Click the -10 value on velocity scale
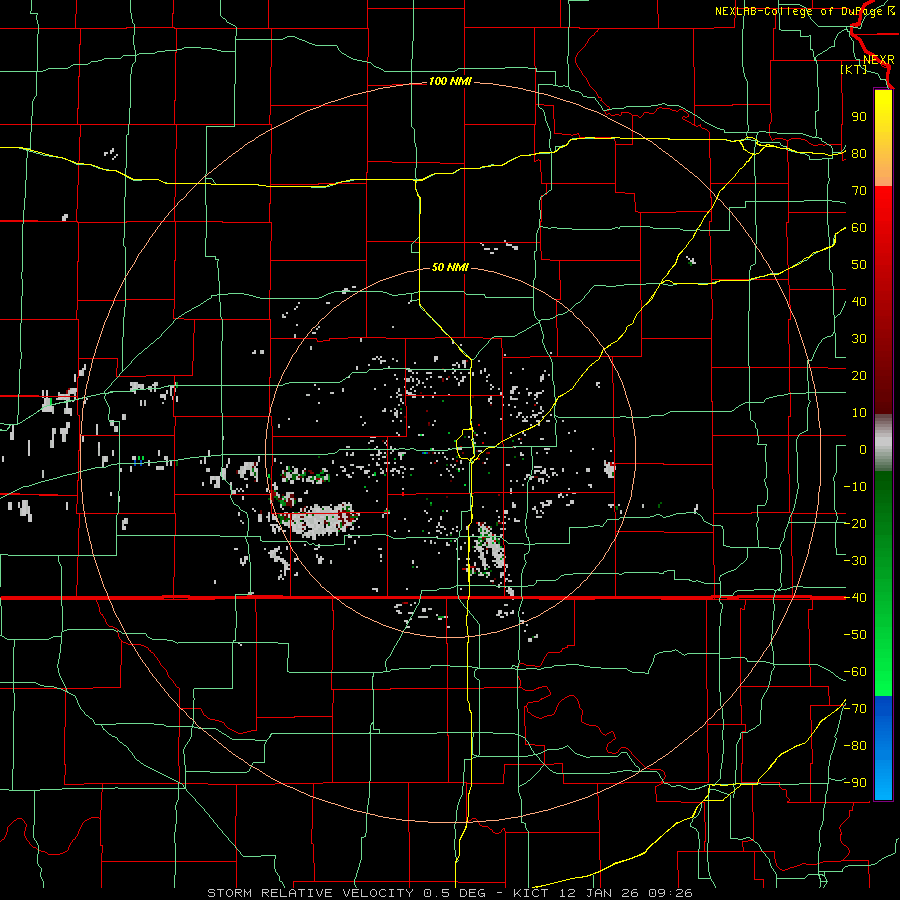900x900 pixels. pos(855,487)
